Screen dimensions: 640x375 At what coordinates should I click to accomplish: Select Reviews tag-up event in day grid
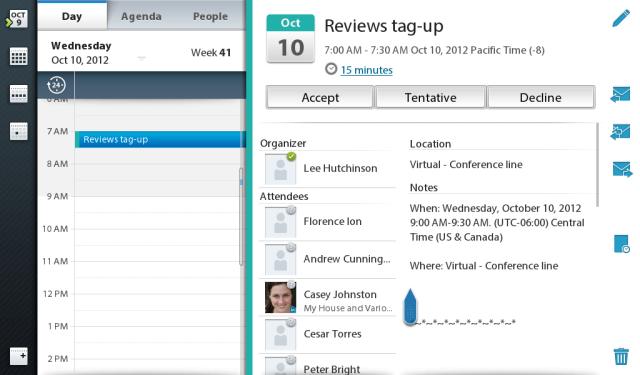[160, 139]
